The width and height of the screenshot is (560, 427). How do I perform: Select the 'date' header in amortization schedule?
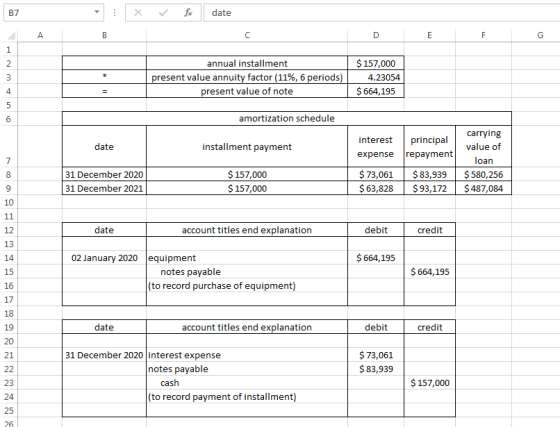tap(104, 146)
